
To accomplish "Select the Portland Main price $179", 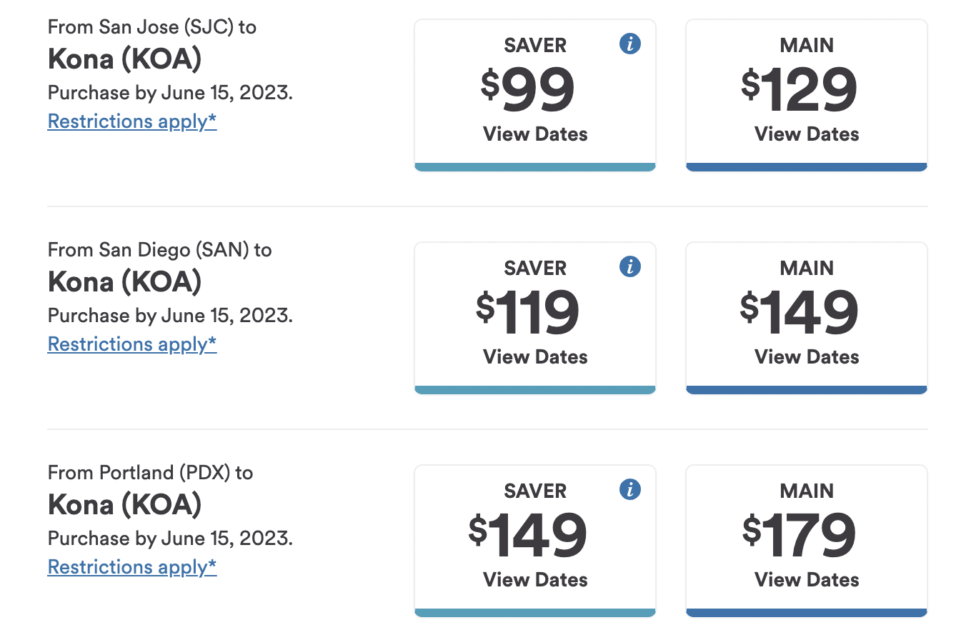I will (x=799, y=536).
